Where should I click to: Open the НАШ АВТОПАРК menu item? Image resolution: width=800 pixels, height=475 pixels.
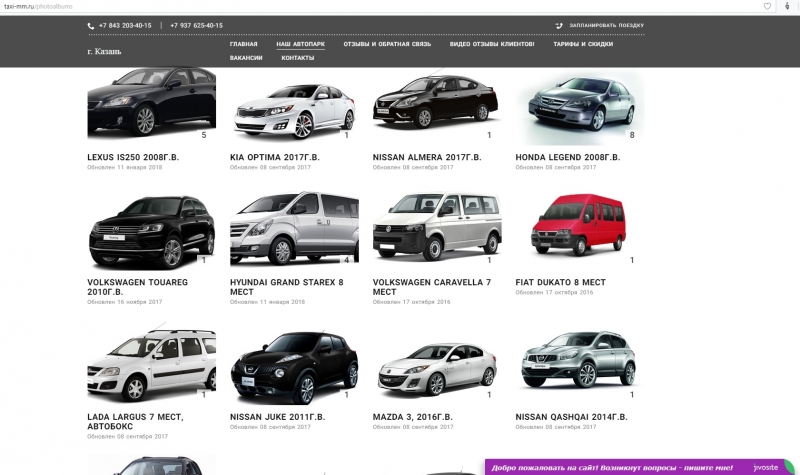point(301,44)
